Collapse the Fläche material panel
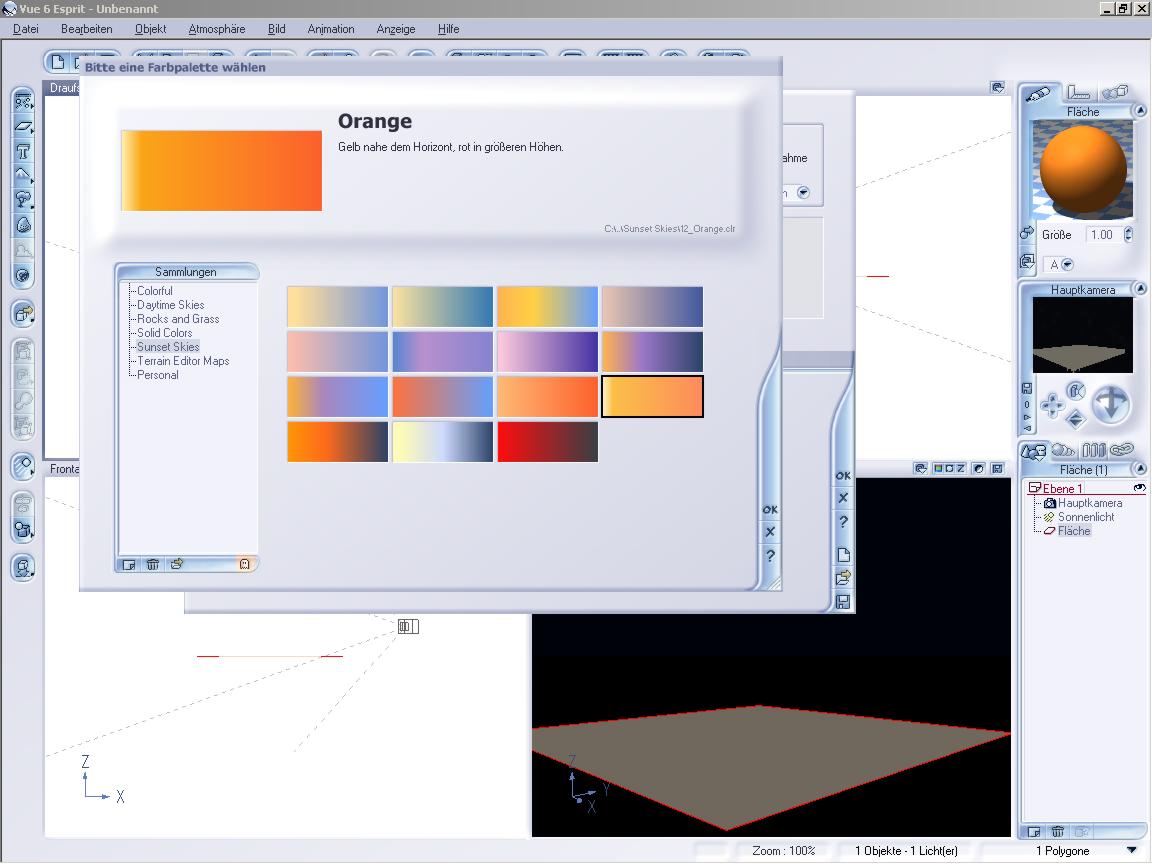Image resolution: width=1152 pixels, height=864 pixels. coord(1140,111)
